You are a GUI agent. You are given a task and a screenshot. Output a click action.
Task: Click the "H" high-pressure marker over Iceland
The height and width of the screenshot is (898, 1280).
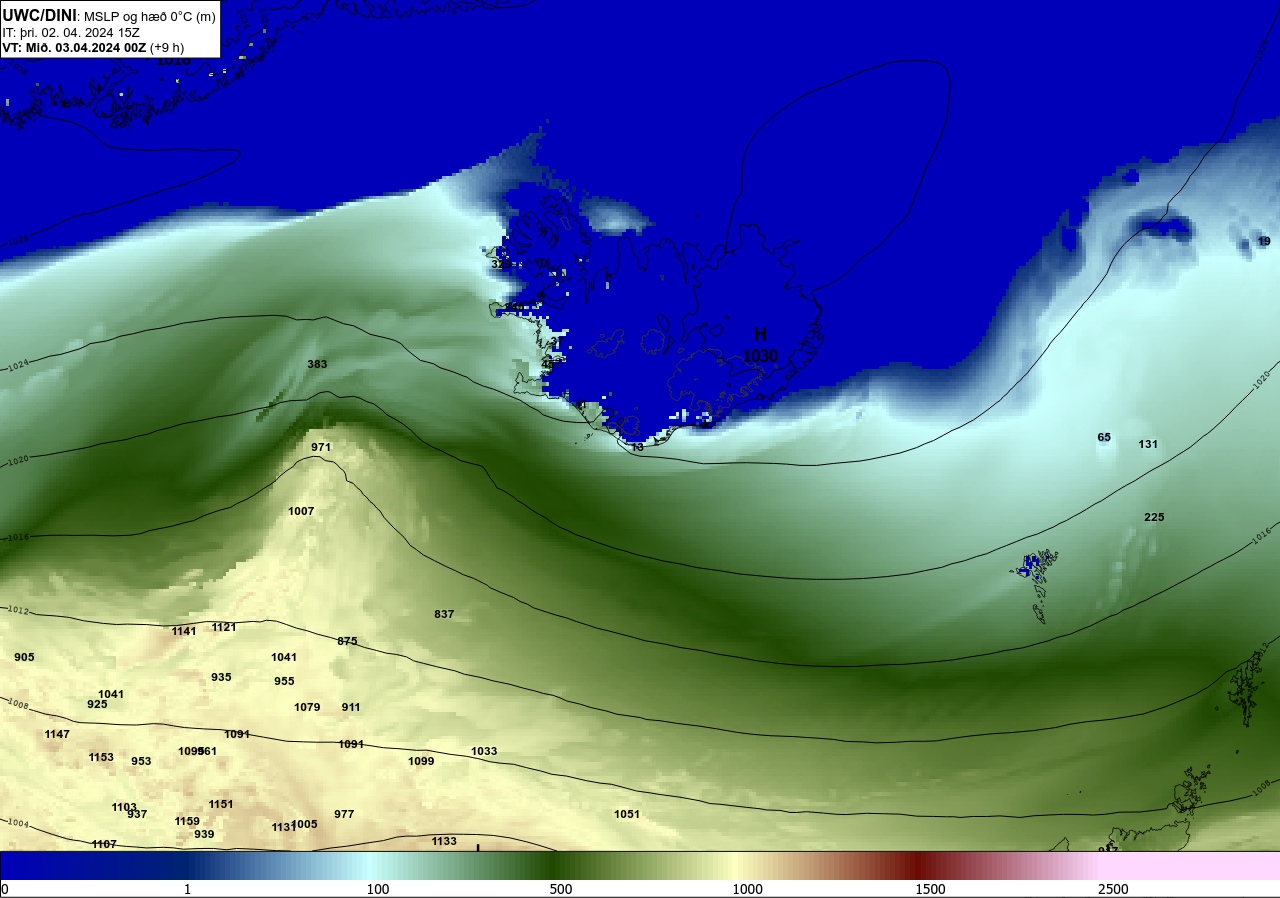760,335
